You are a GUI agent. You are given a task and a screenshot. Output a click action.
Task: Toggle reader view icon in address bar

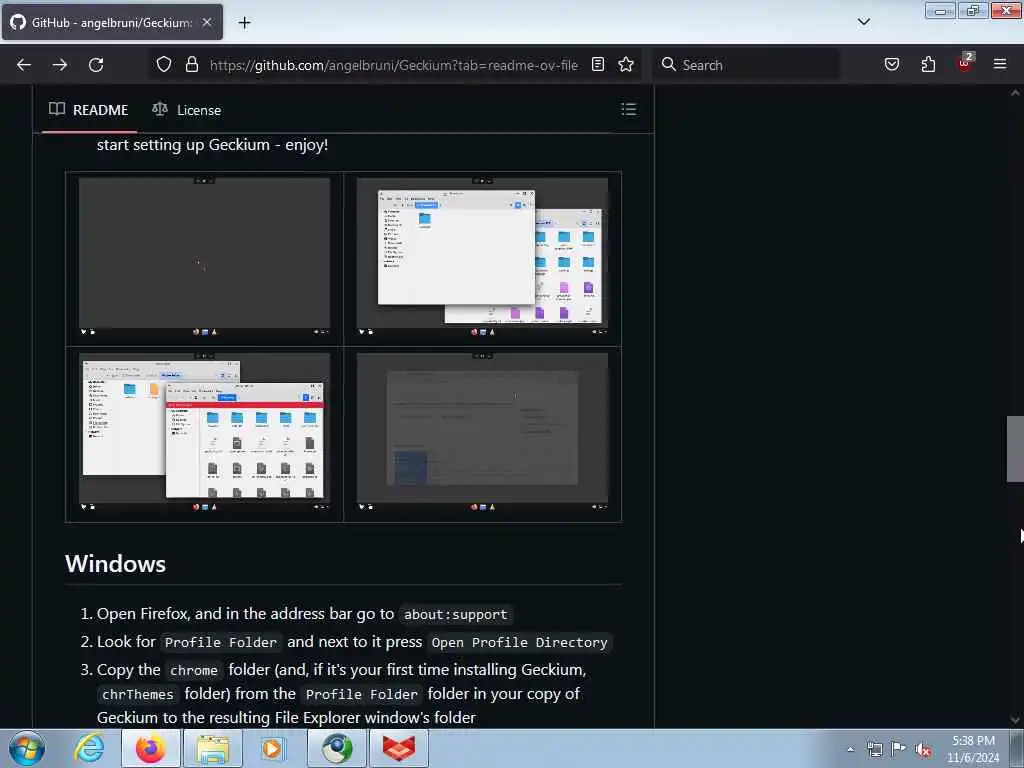598,64
